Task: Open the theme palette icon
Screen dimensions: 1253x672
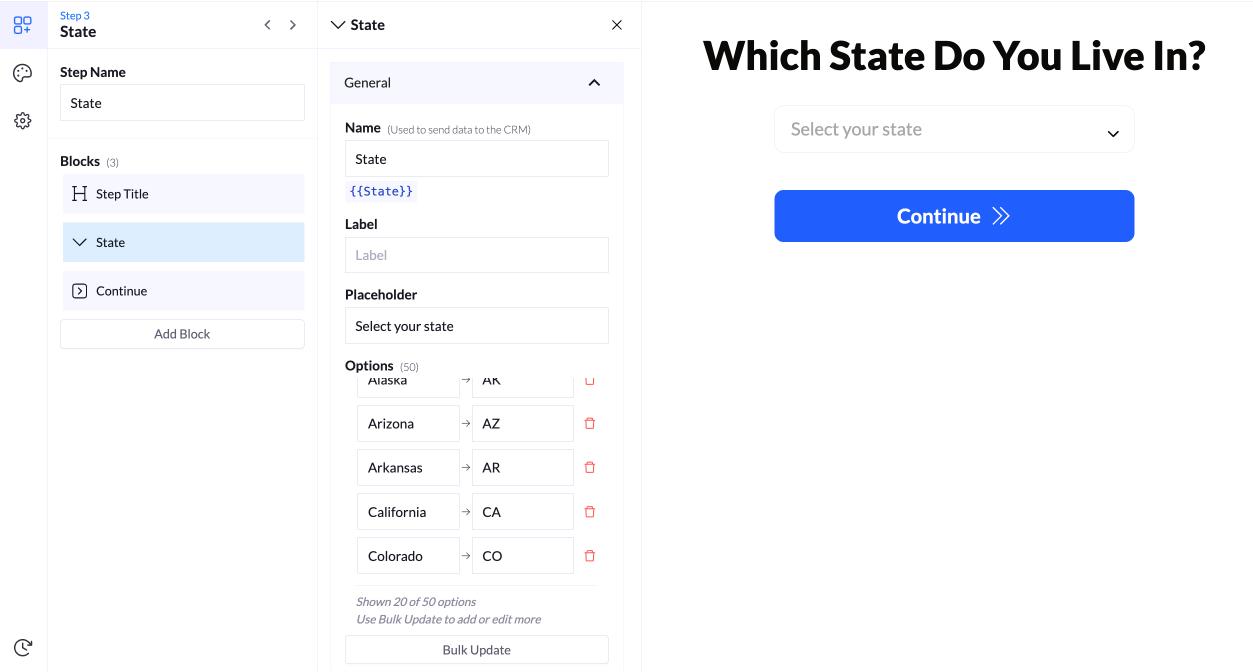Action: tap(22, 73)
